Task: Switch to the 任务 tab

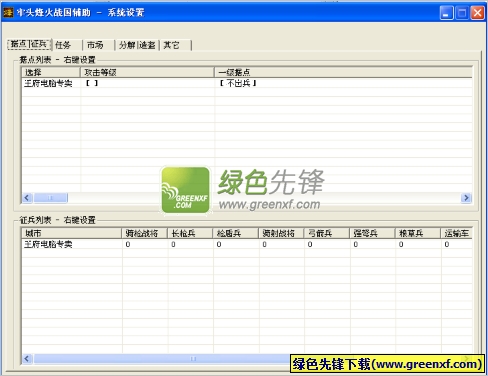Action: click(66, 45)
